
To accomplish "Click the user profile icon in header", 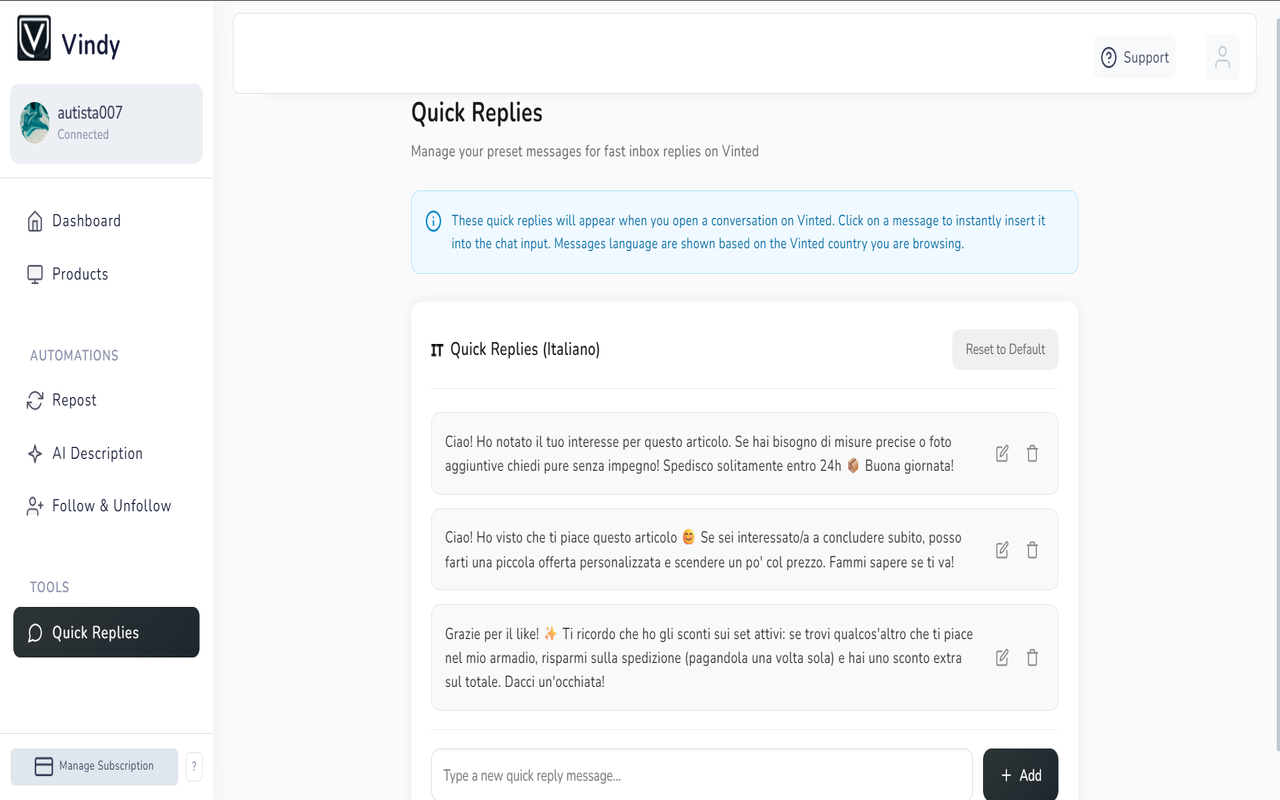I will tap(1222, 57).
